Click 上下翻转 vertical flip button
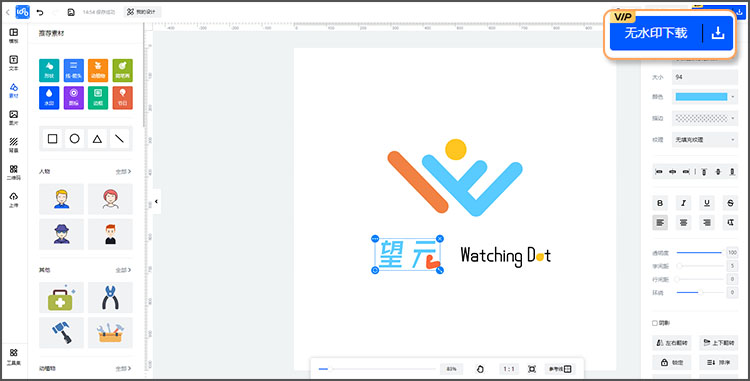 [x=719, y=343]
